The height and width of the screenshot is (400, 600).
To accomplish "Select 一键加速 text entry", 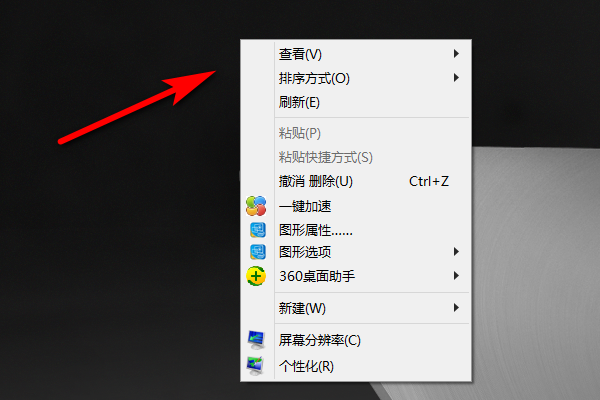I will tap(305, 206).
